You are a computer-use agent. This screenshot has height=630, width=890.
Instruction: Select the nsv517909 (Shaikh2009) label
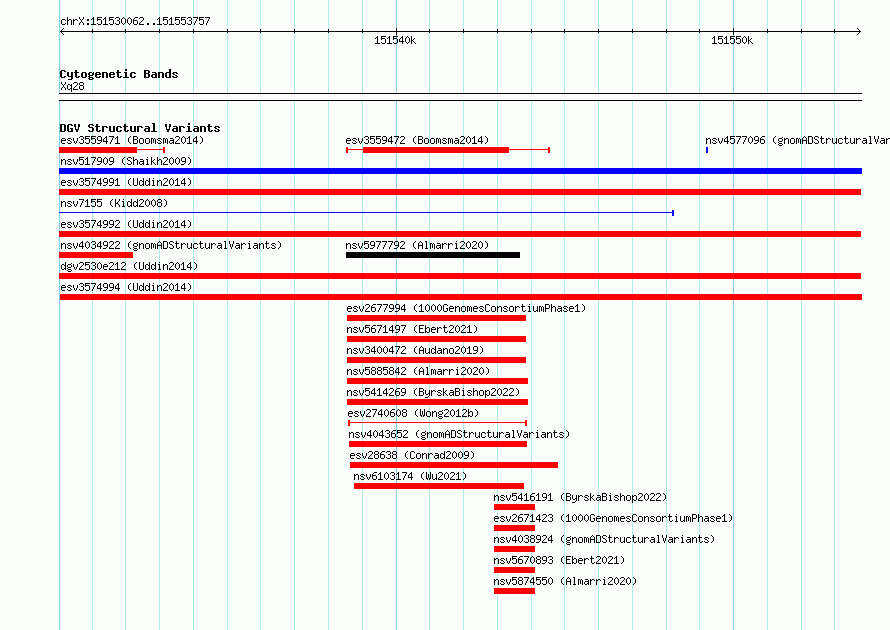click(x=126, y=161)
